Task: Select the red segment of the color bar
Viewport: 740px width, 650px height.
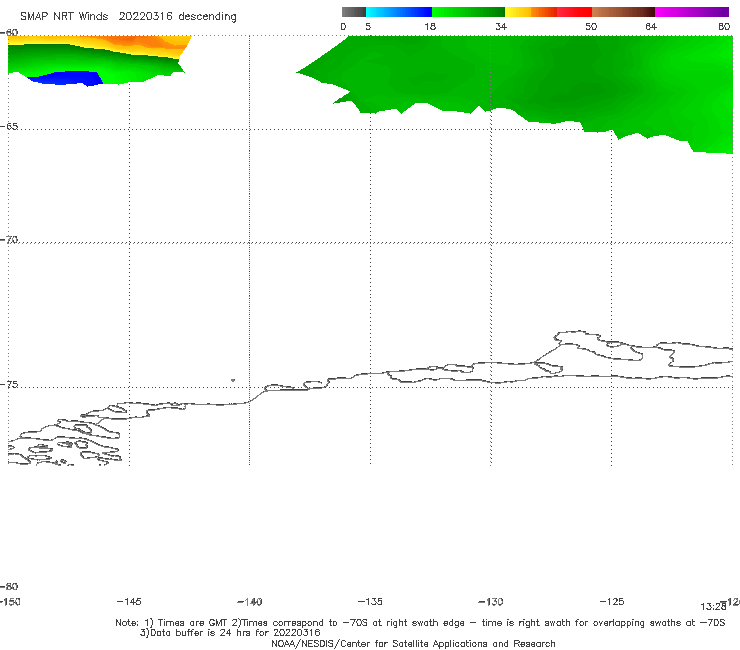Action: pos(575,12)
